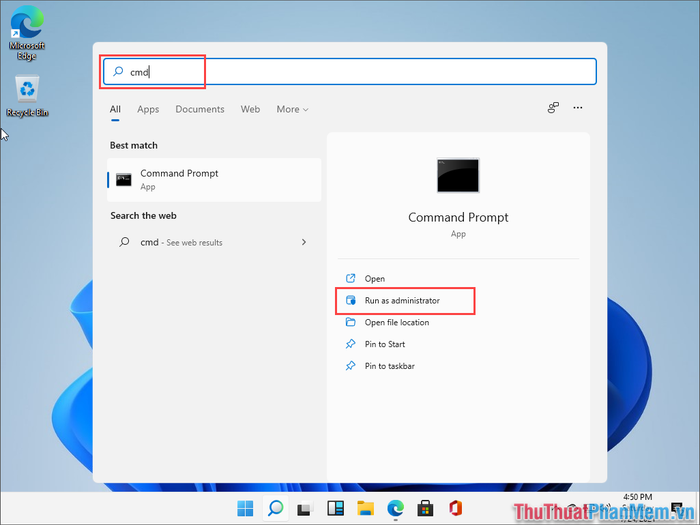Screen dimensions: 700x525
Task: Switch to the Documents search tab
Action: 200,110
